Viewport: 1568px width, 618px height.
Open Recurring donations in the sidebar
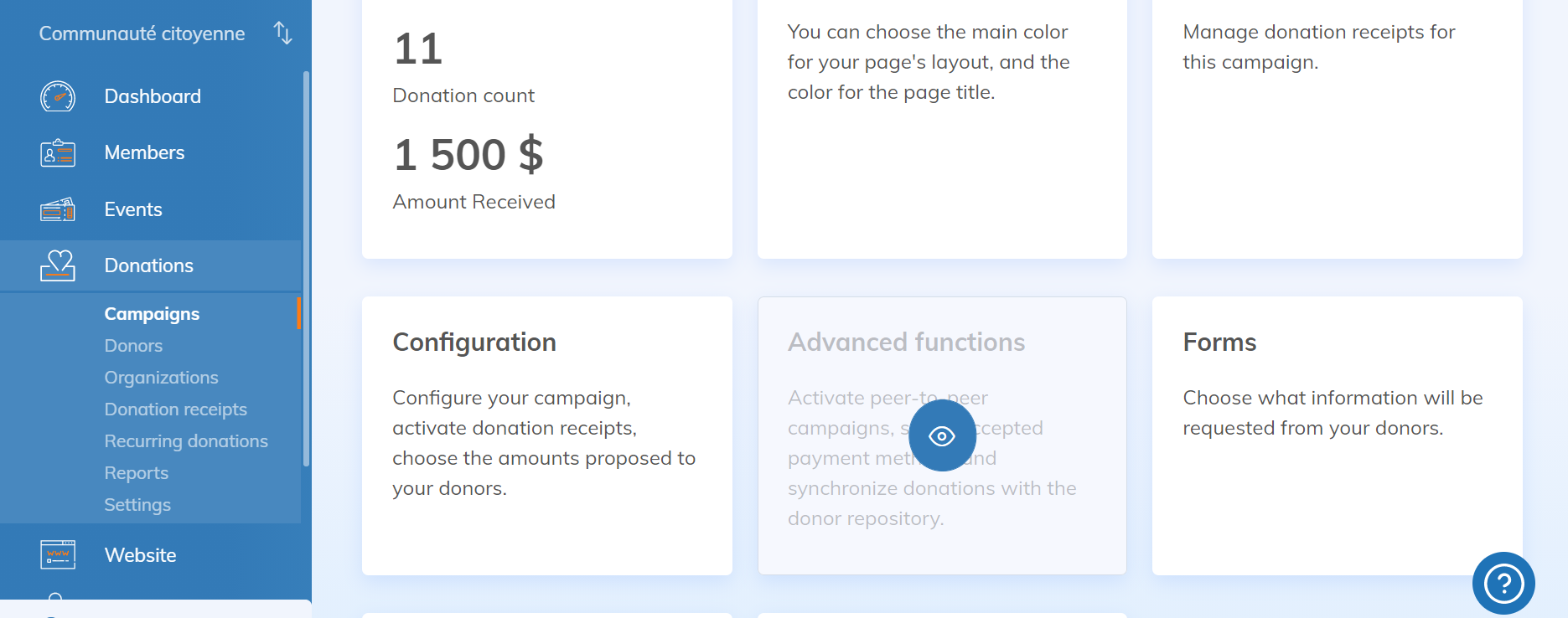[186, 441]
